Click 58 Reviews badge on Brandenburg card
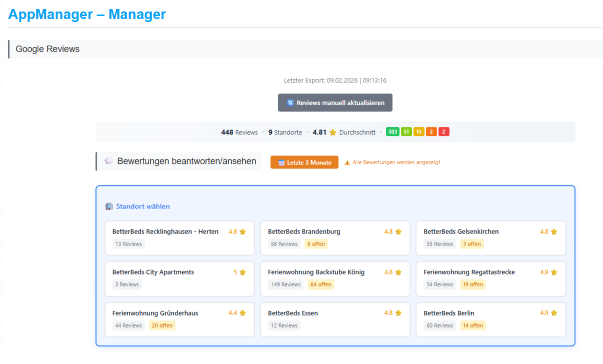This screenshot has height=364, width=603. click(284, 244)
